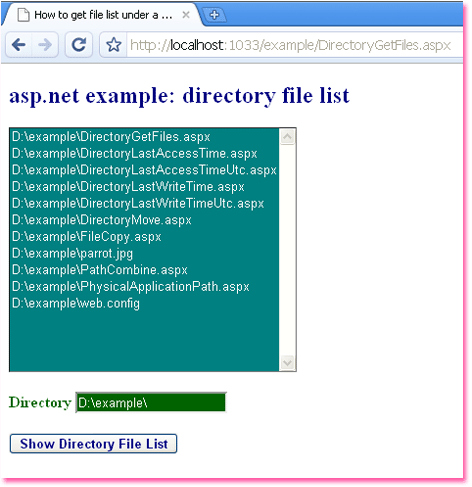Select DirectoryGetFiles.aspx in the list
Viewport: 472px width, 487px height.
pyautogui.click(x=144, y=137)
